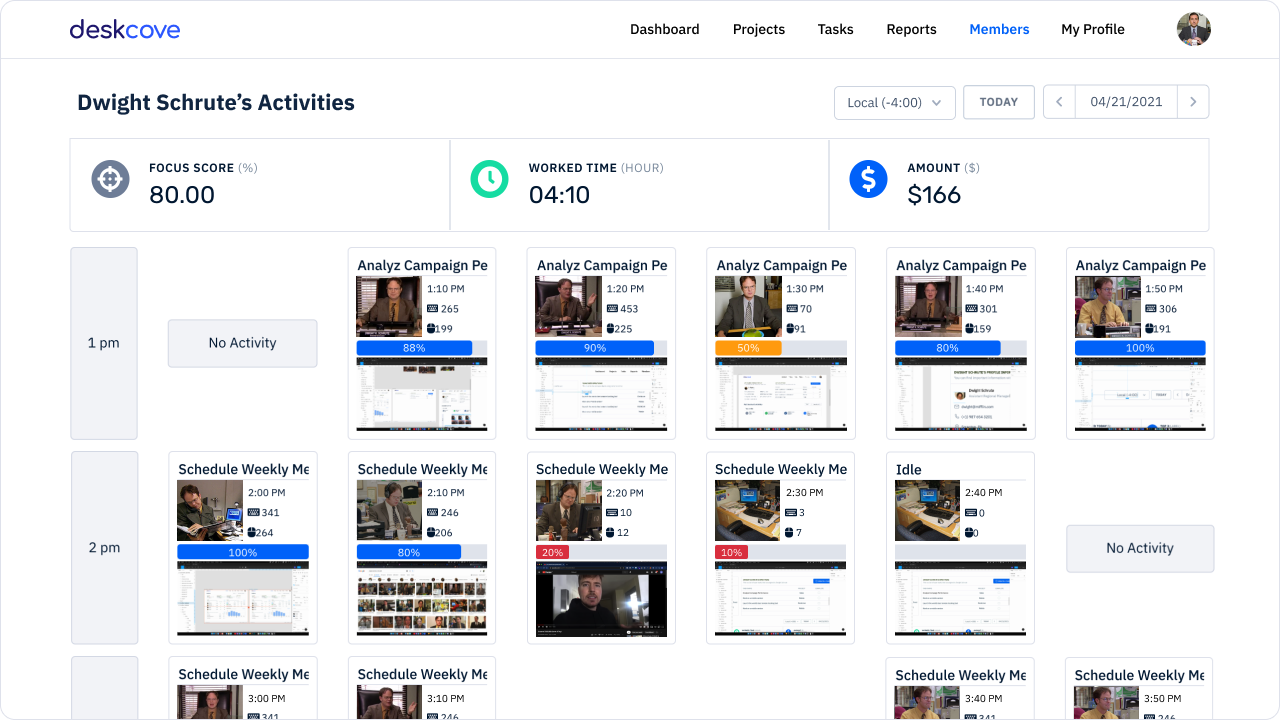Viewport: 1280px width, 720px height.
Task: Open the 2:10 PM desktop screenshot thumbnail
Action: [x=422, y=599]
